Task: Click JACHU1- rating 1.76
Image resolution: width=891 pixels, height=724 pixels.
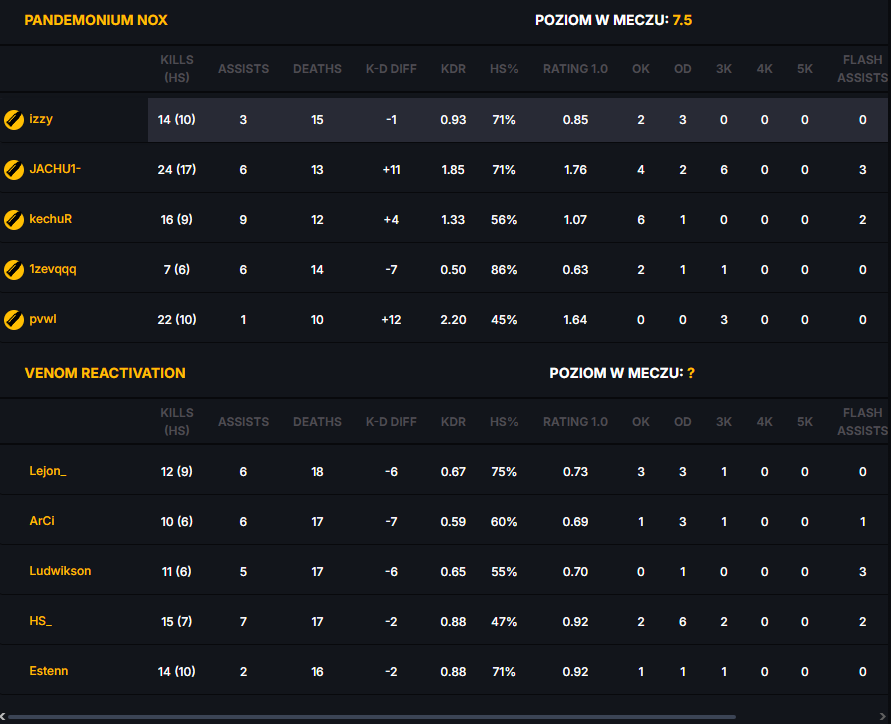Action: point(575,170)
